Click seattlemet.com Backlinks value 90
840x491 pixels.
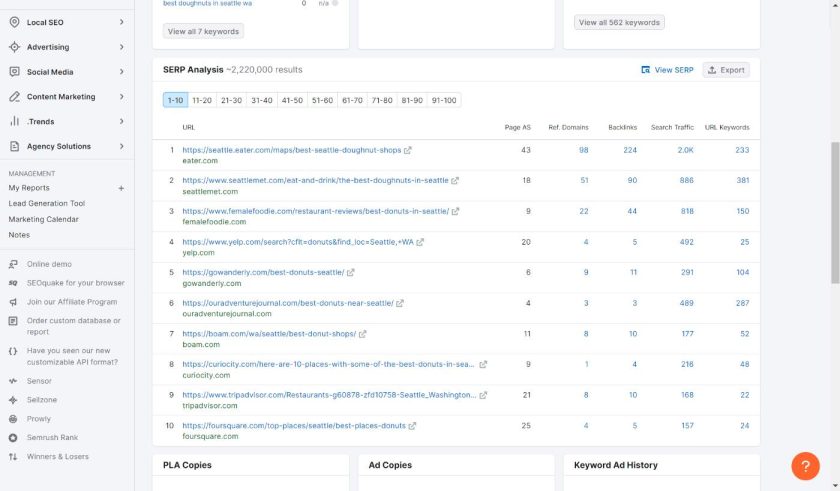point(632,180)
